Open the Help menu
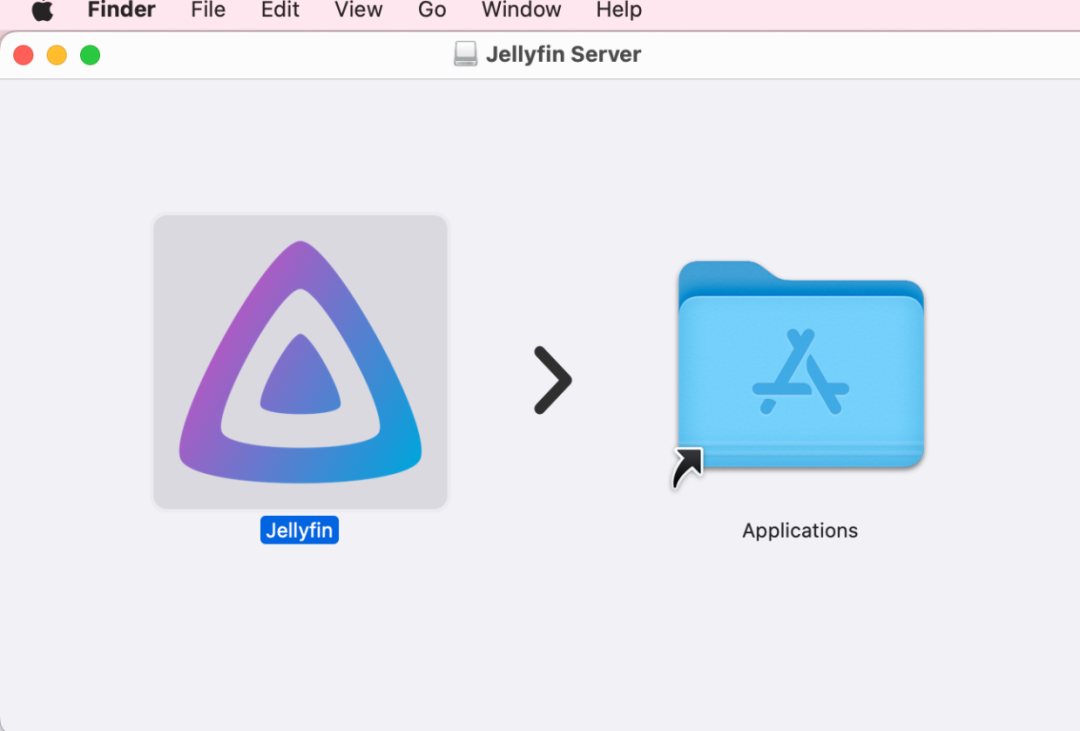Screen dimensions: 1080x731 click(x=619, y=10)
